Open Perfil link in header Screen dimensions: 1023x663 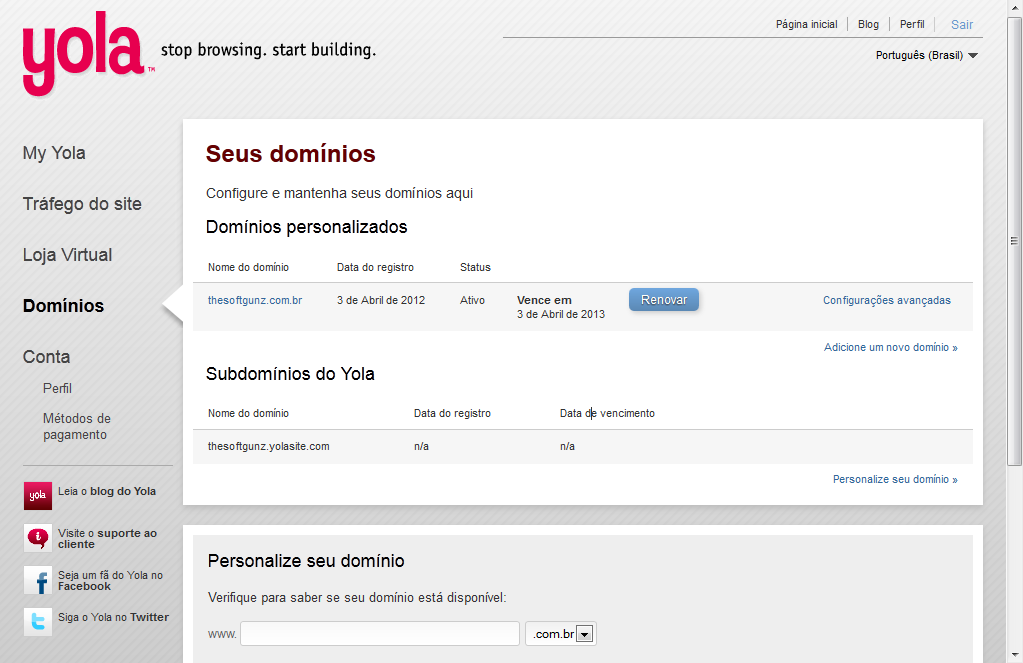(912, 24)
